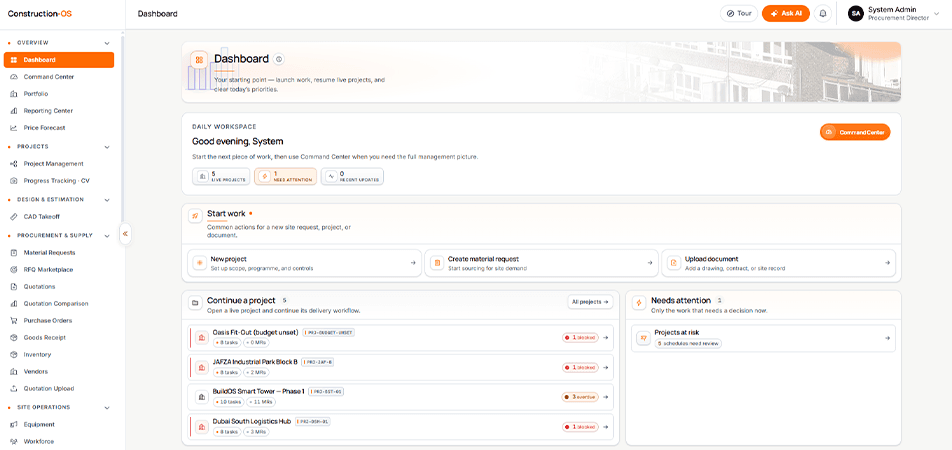Screen dimensions: 952x450
Task: Click the Oasis Fit-Out project icon
Action: (202, 338)
